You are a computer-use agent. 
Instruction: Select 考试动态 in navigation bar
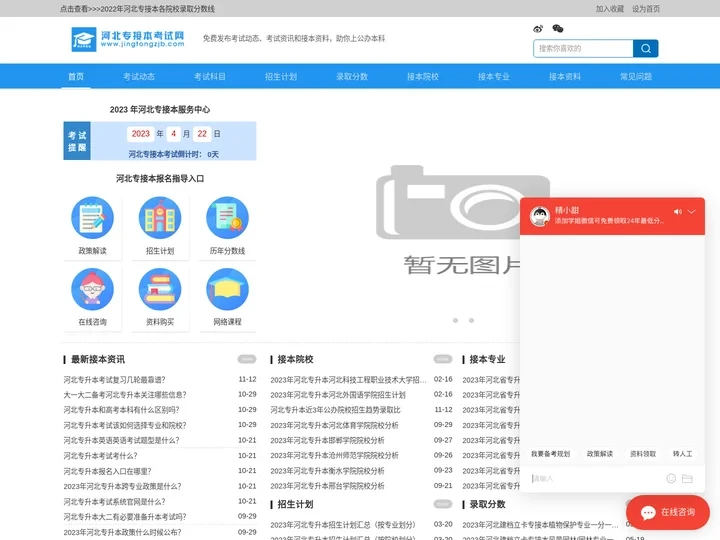pyautogui.click(x=139, y=76)
